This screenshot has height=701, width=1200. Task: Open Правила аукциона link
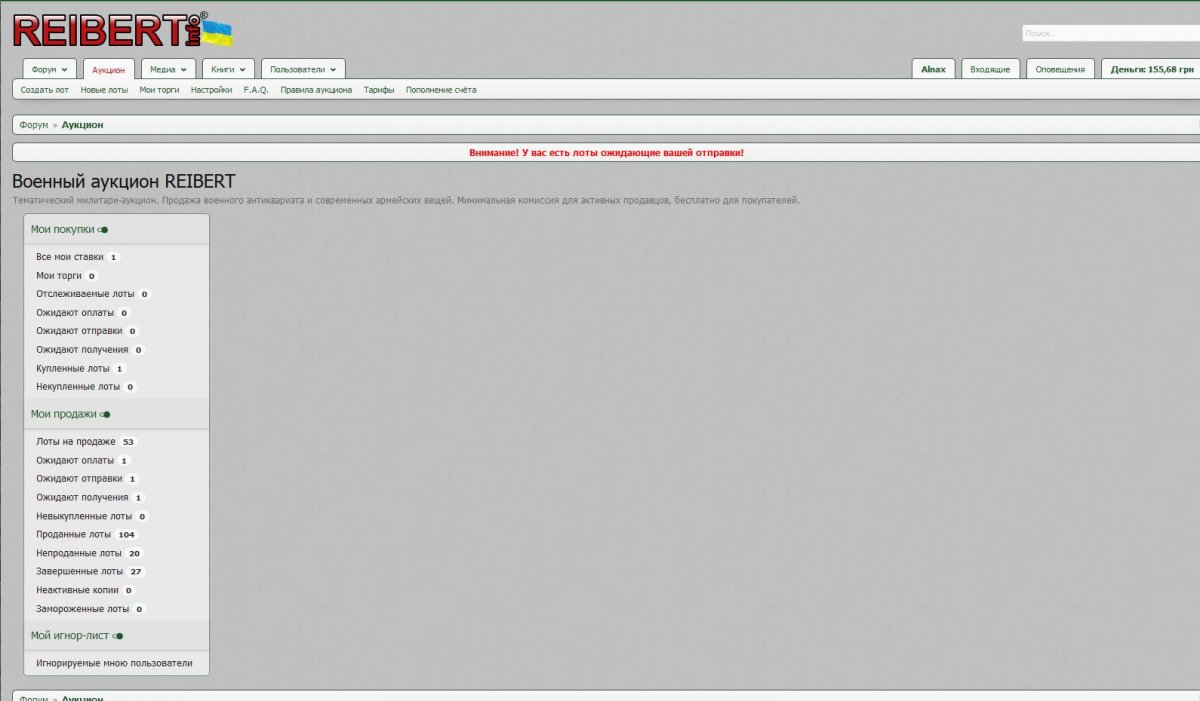[316, 90]
